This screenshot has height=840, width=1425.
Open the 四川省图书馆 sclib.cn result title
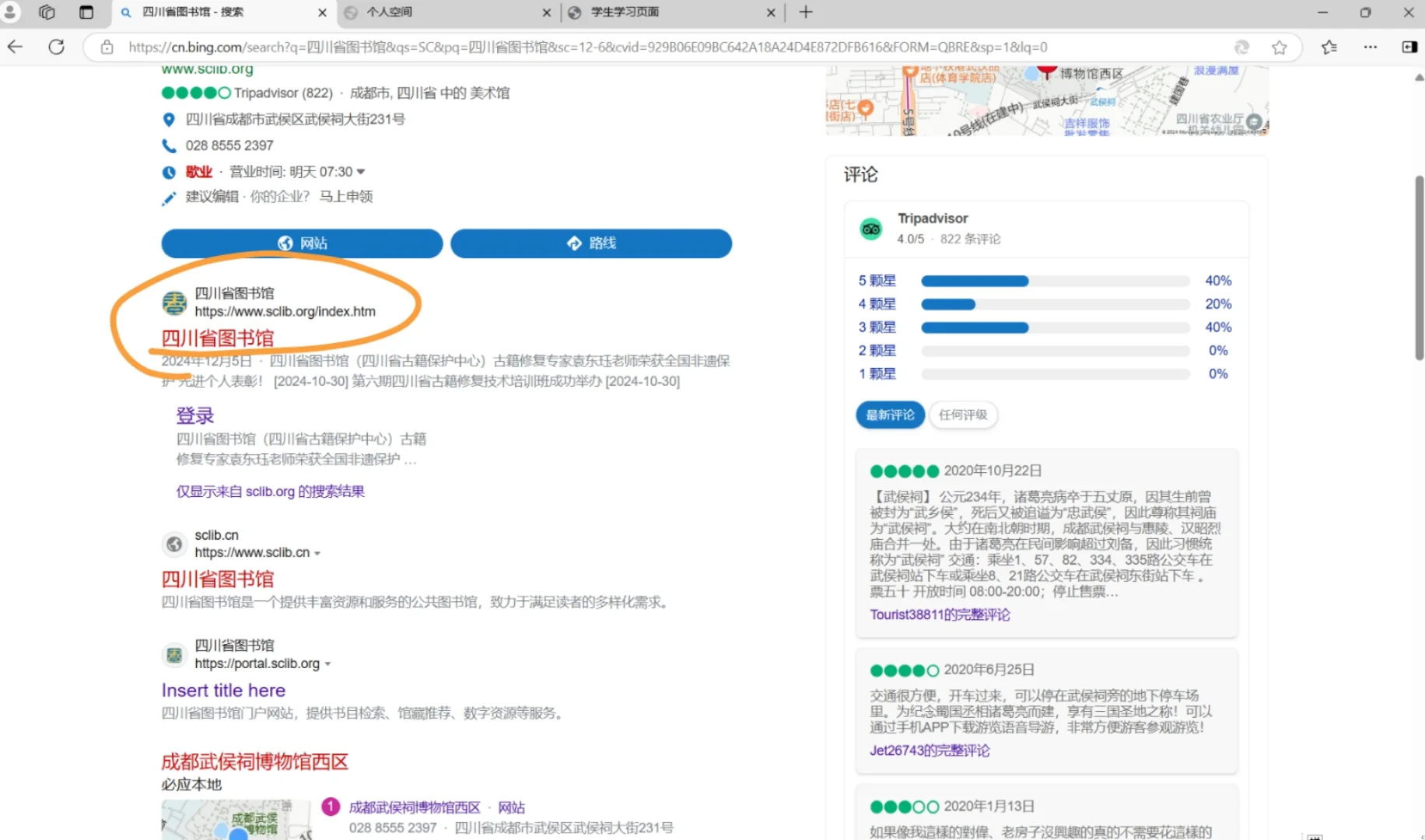click(218, 579)
